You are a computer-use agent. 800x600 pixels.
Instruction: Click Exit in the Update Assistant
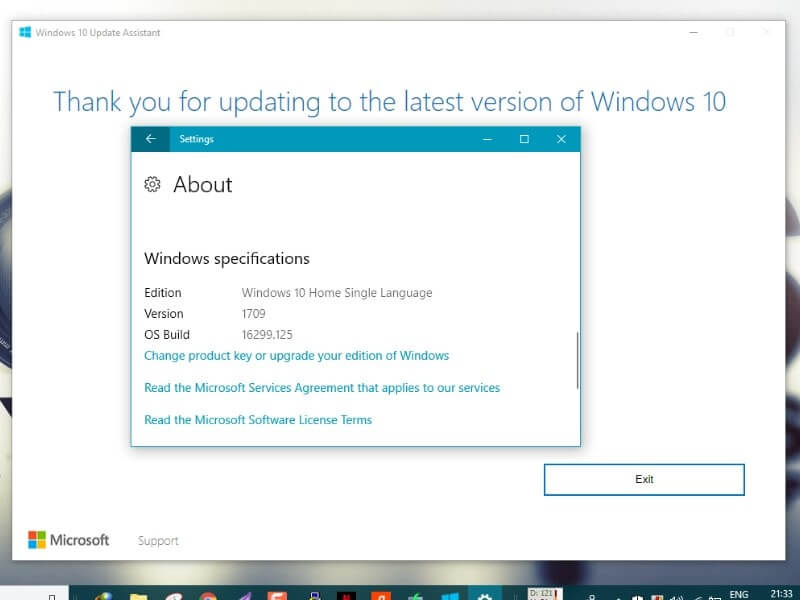click(644, 480)
